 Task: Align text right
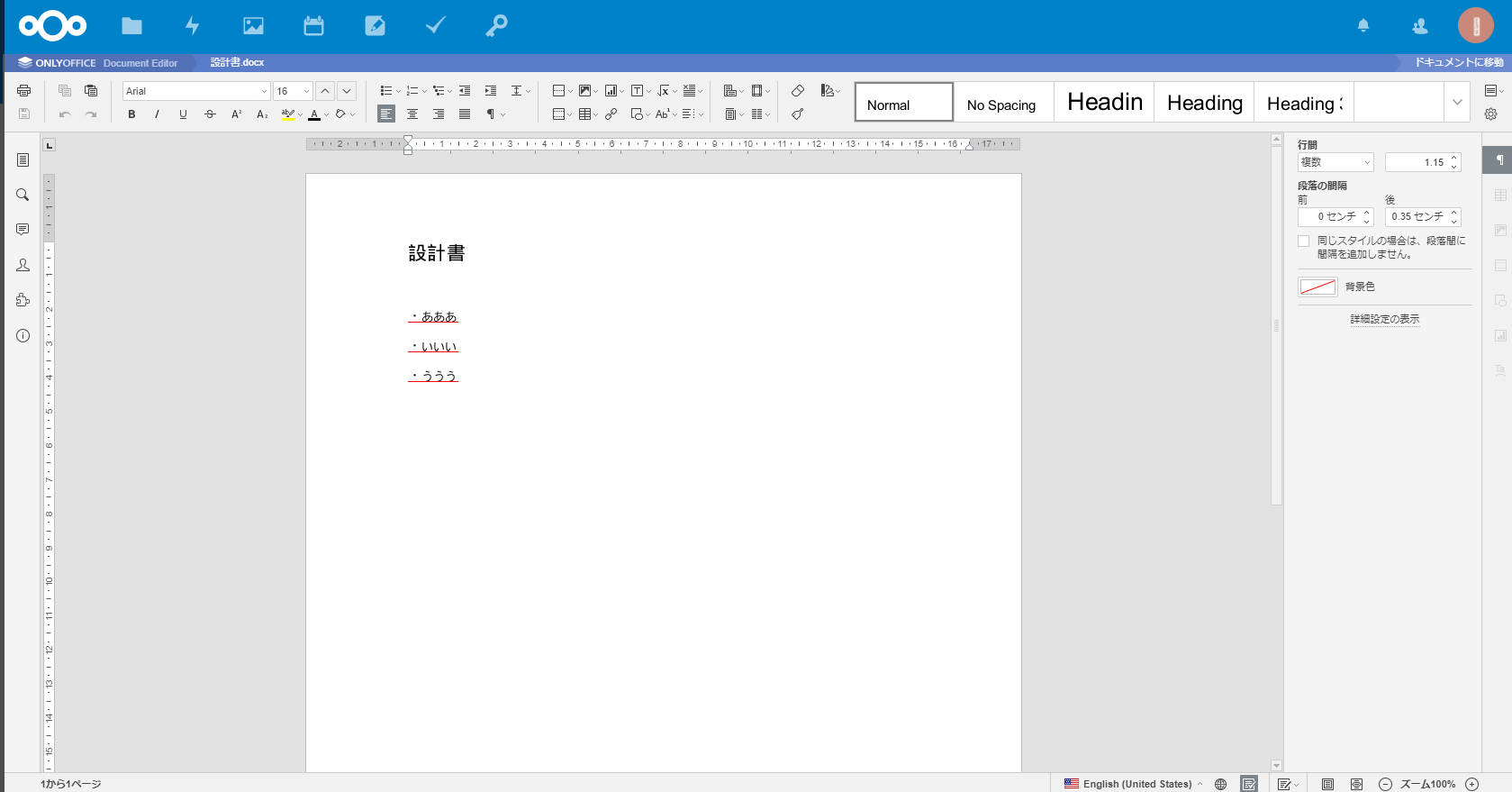439,114
